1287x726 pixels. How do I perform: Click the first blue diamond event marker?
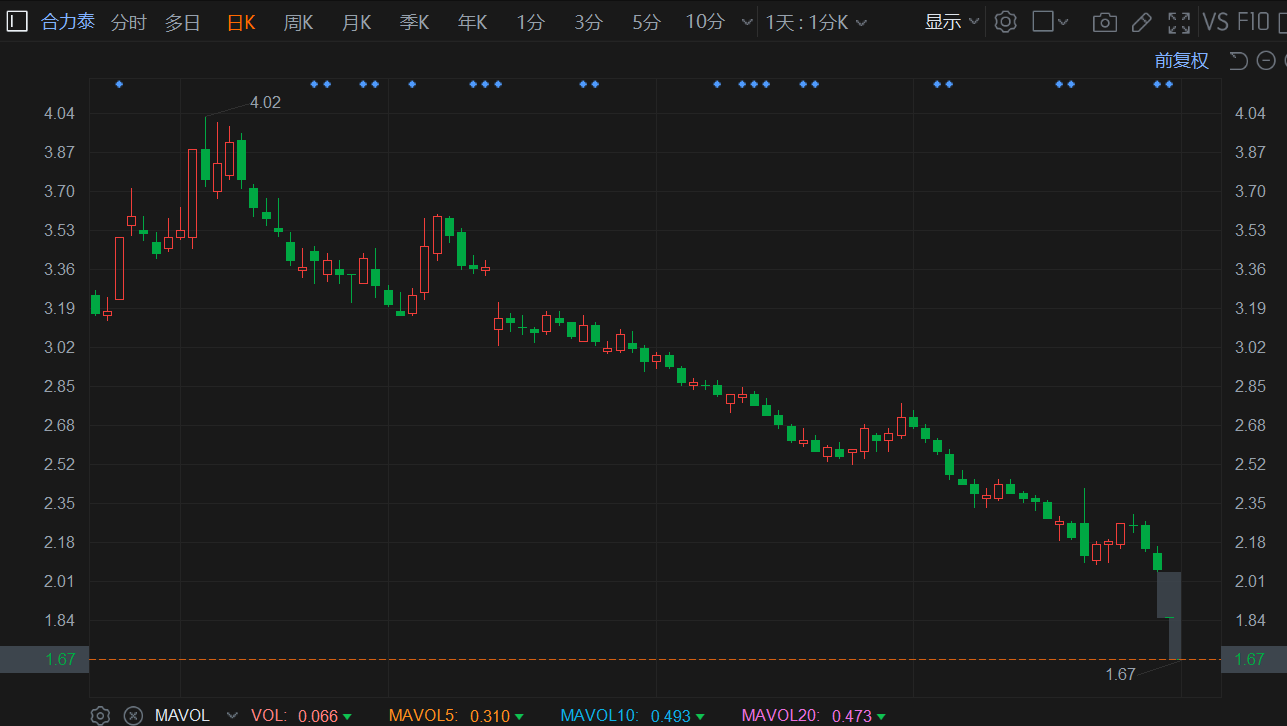pyautogui.click(x=119, y=84)
